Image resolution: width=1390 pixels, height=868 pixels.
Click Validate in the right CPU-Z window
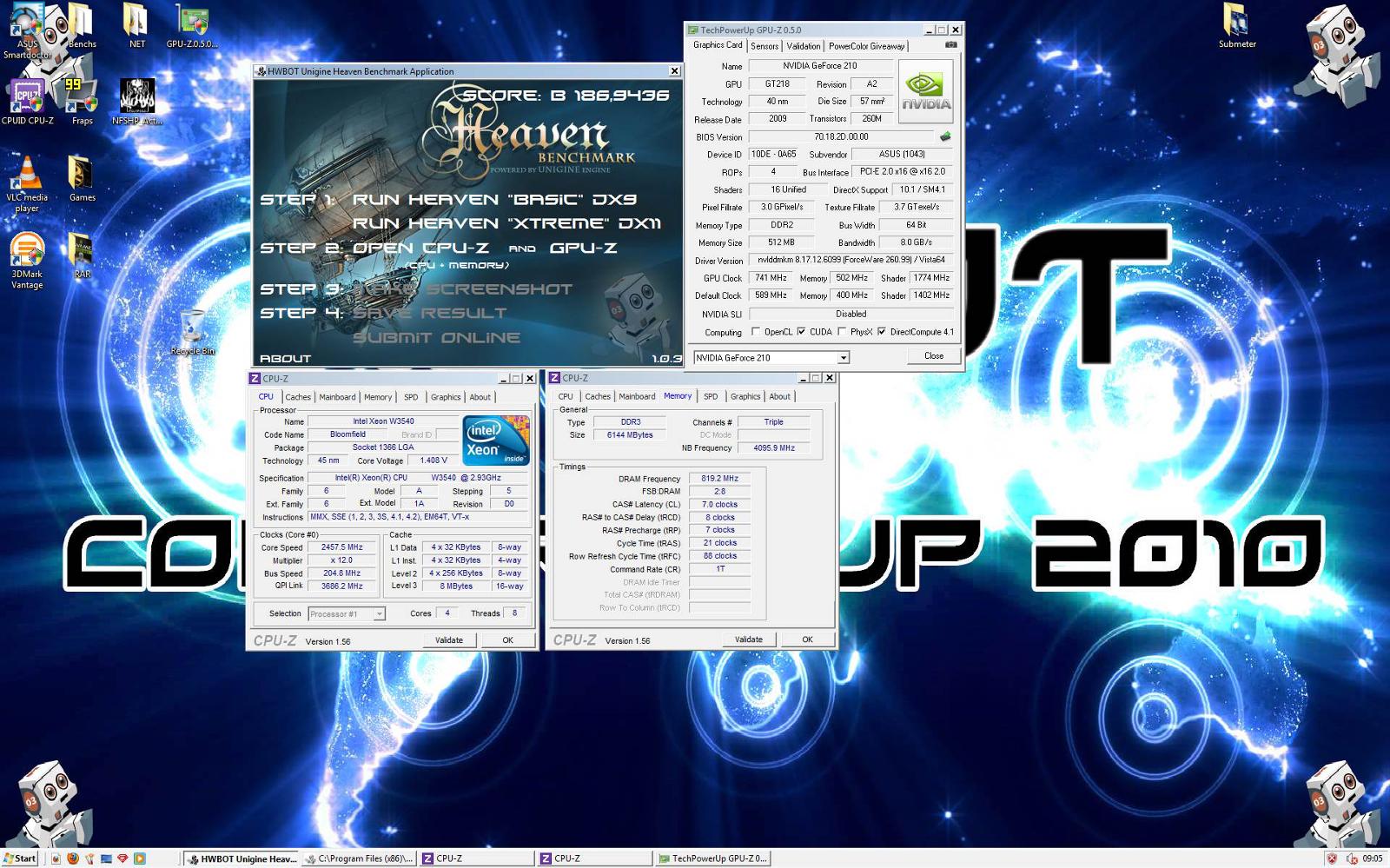pos(749,639)
